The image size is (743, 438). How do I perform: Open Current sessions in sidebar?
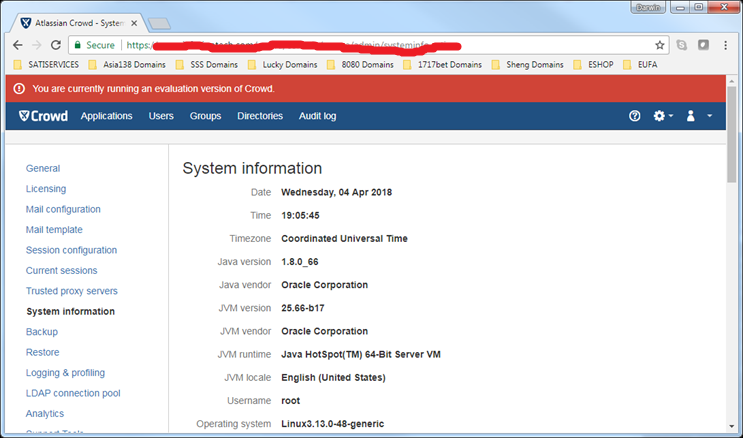62,270
